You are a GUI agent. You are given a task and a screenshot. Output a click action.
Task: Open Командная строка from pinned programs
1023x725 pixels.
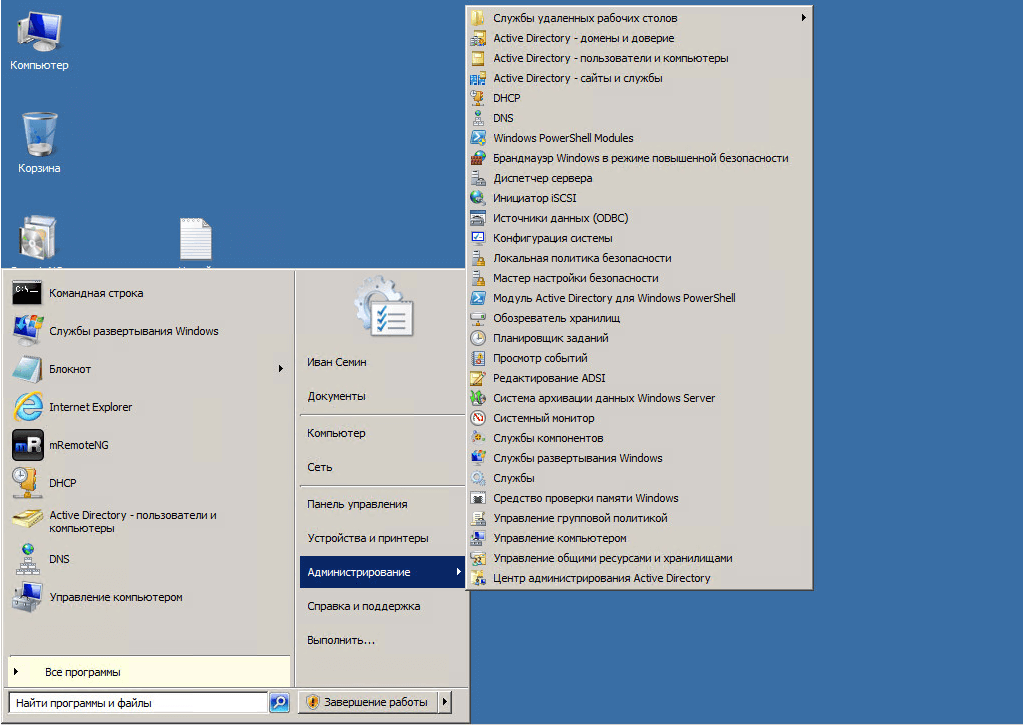pyautogui.click(x=96, y=293)
